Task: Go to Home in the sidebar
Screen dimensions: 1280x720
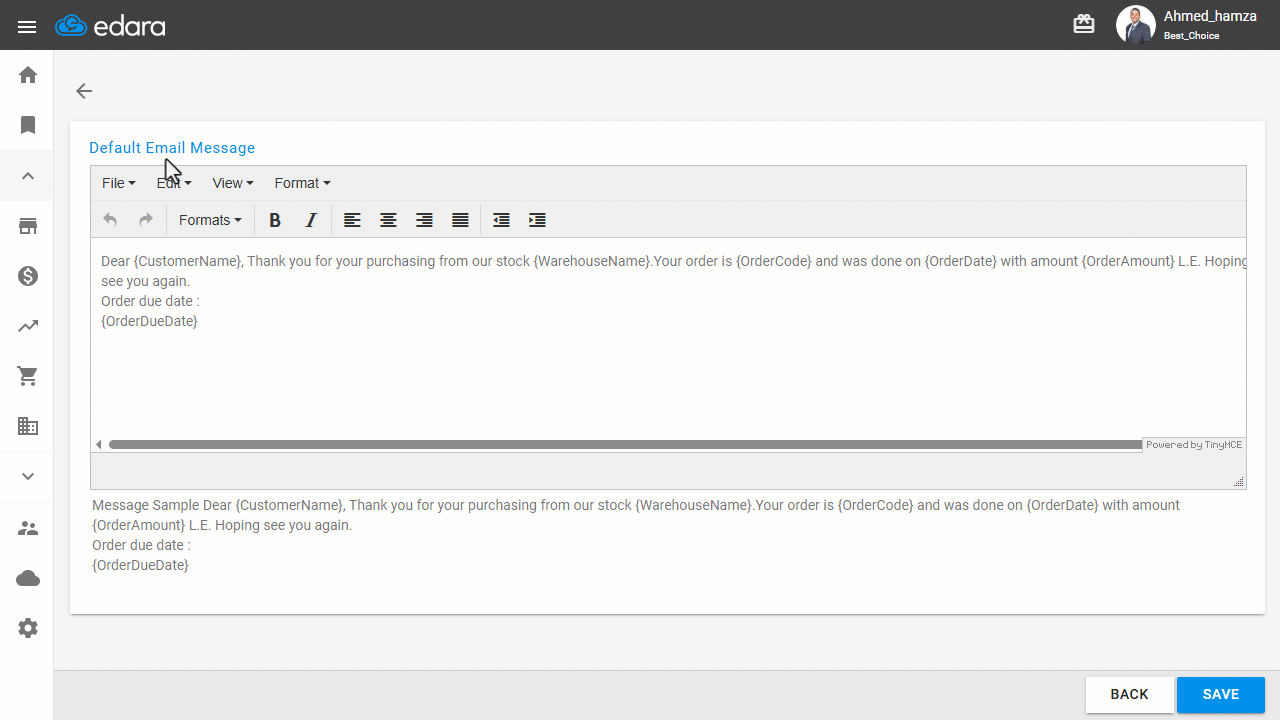Action: tap(28, 75)
